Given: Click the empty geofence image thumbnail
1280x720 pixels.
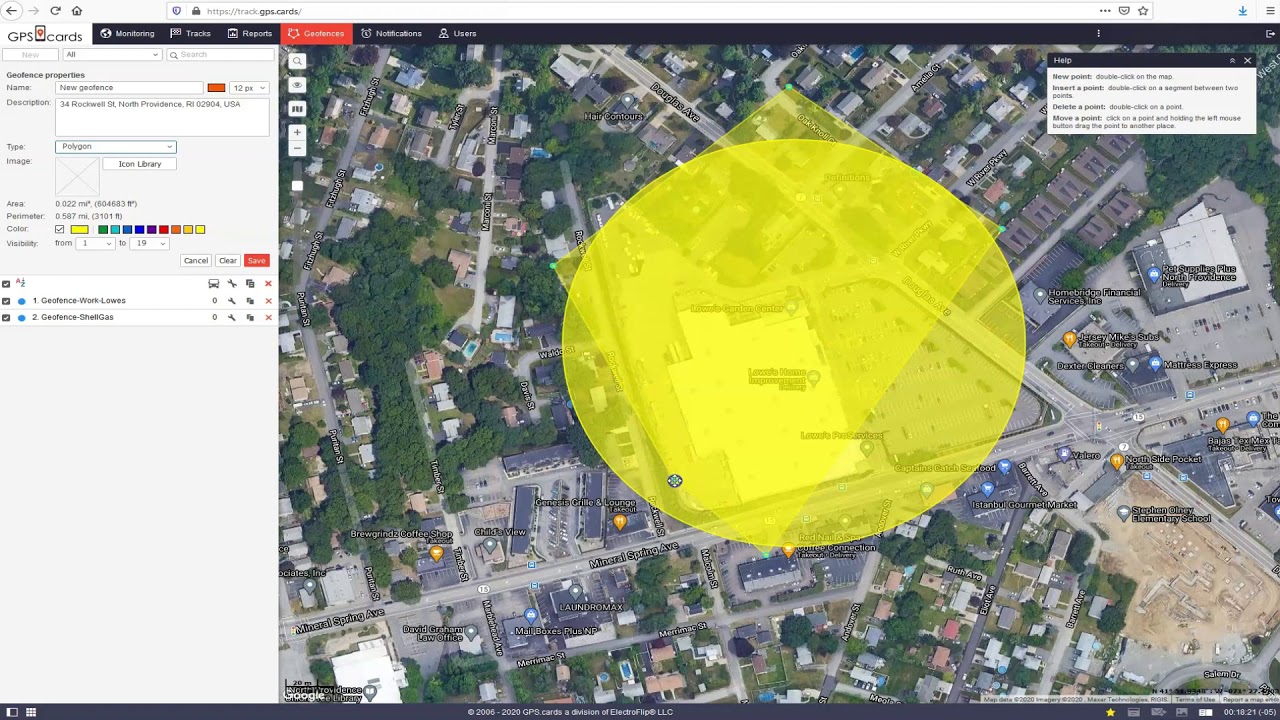Looking at the screenshot, I should pos(77,175).
